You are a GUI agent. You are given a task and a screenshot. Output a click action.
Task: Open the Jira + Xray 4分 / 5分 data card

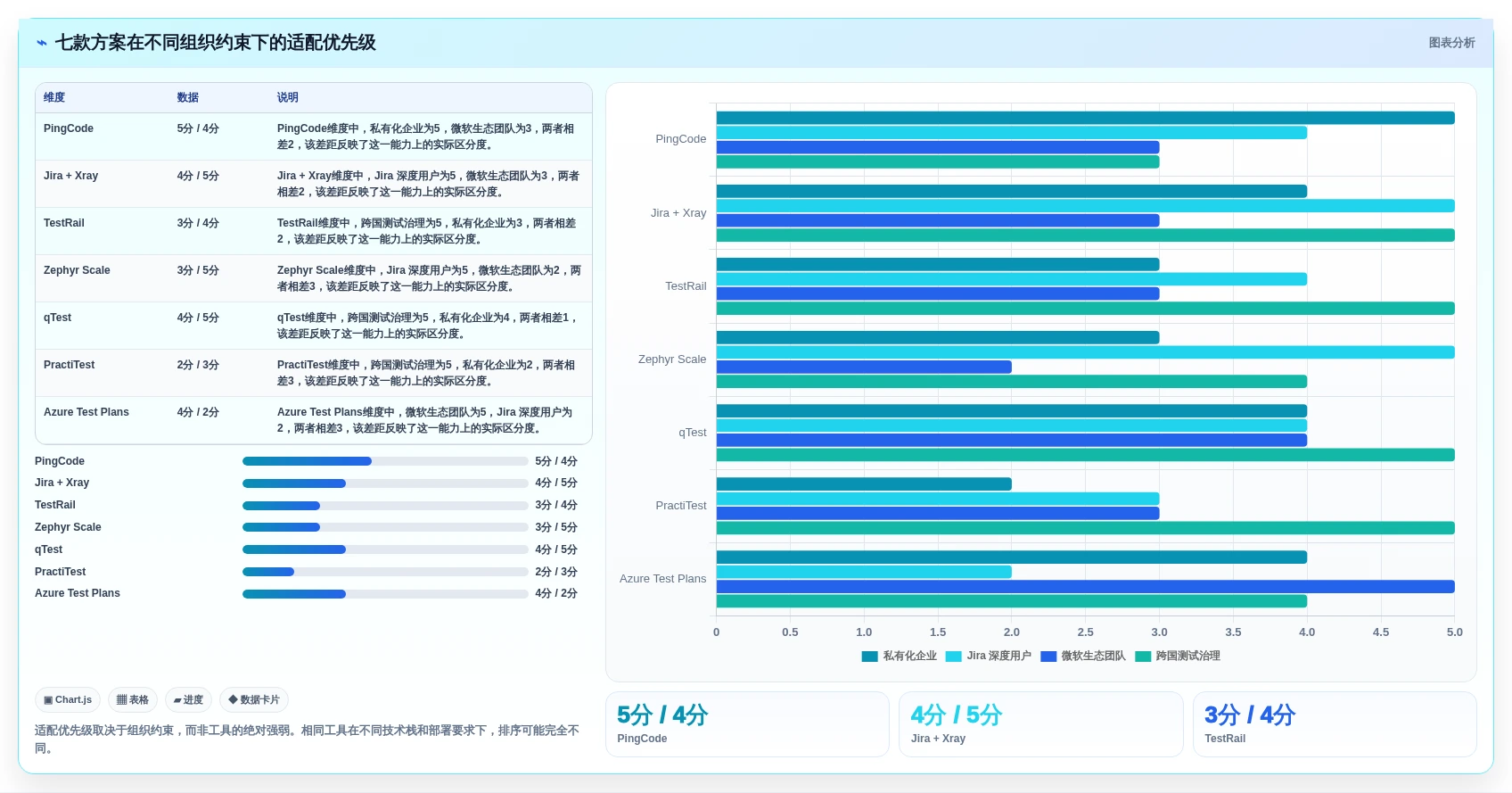1040,724
